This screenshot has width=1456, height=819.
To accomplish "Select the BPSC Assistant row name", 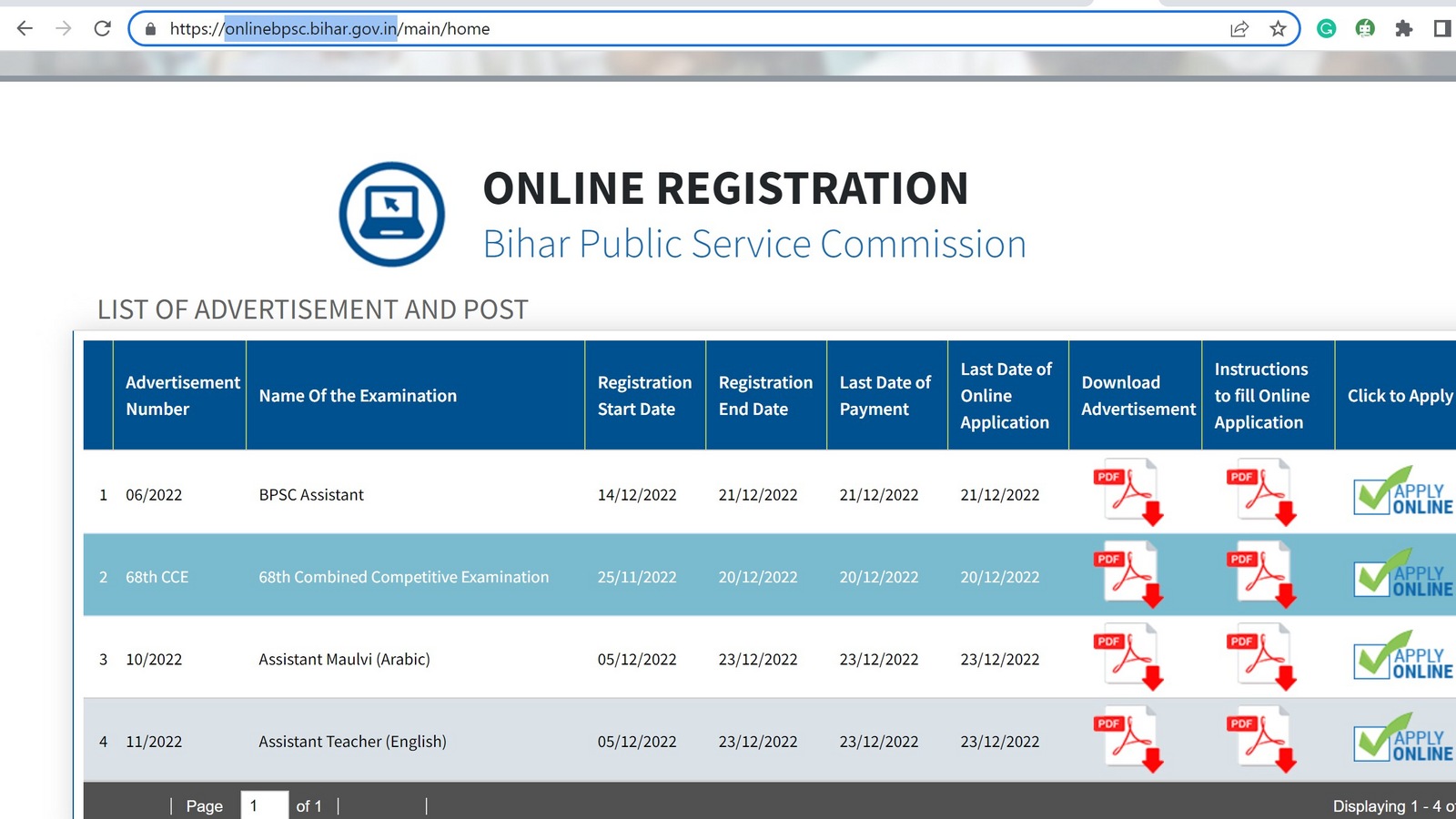I will click(x=311, y=495).
